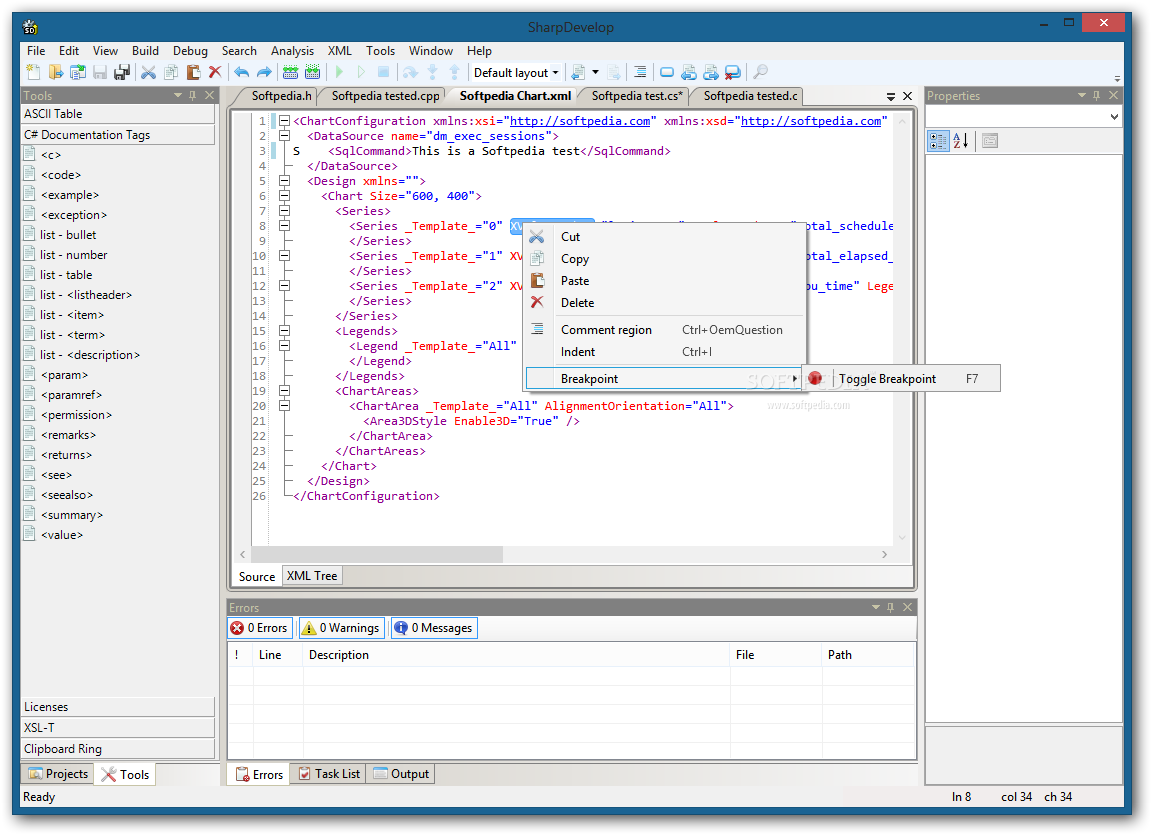Click the Save All toolbar icon
The height and width of the screenshot is (835, 1152).
pyautogui.click(x=122, y=72)
